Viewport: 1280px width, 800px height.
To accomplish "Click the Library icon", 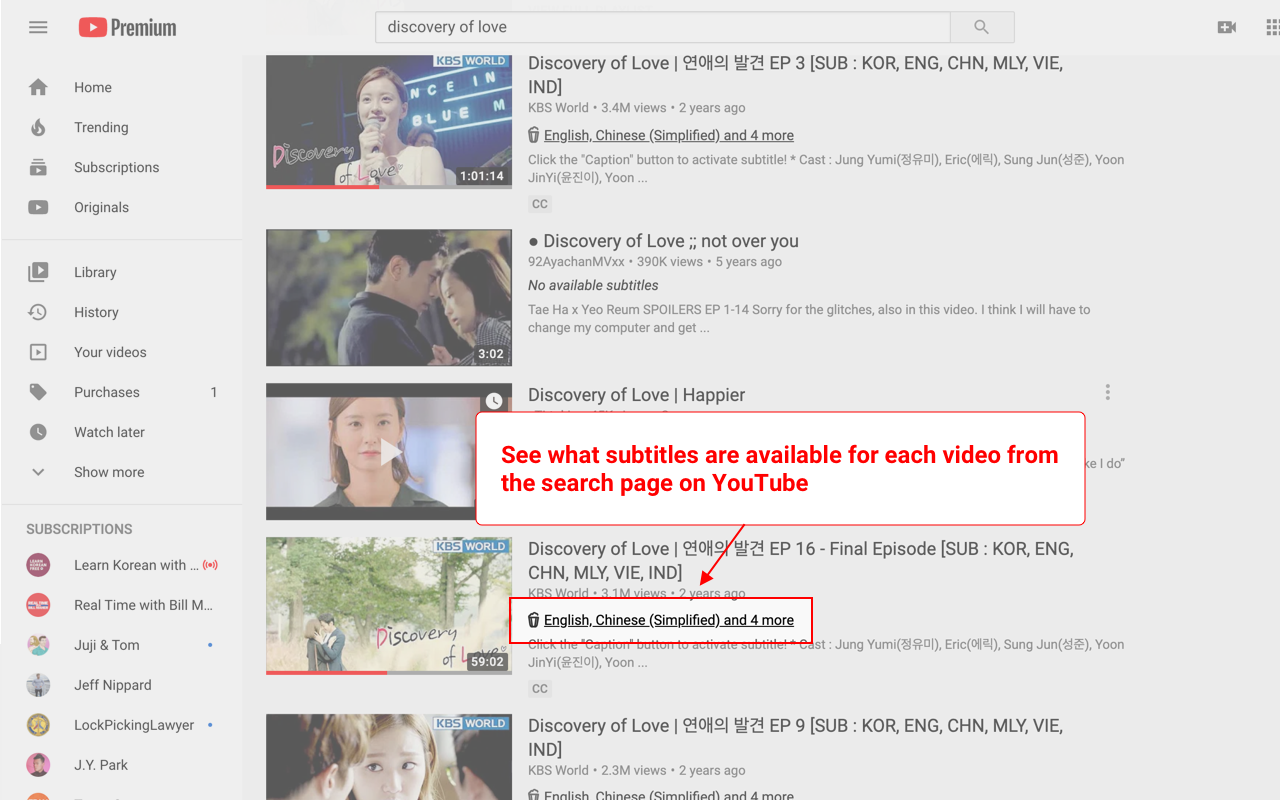I will pos(38,272).
